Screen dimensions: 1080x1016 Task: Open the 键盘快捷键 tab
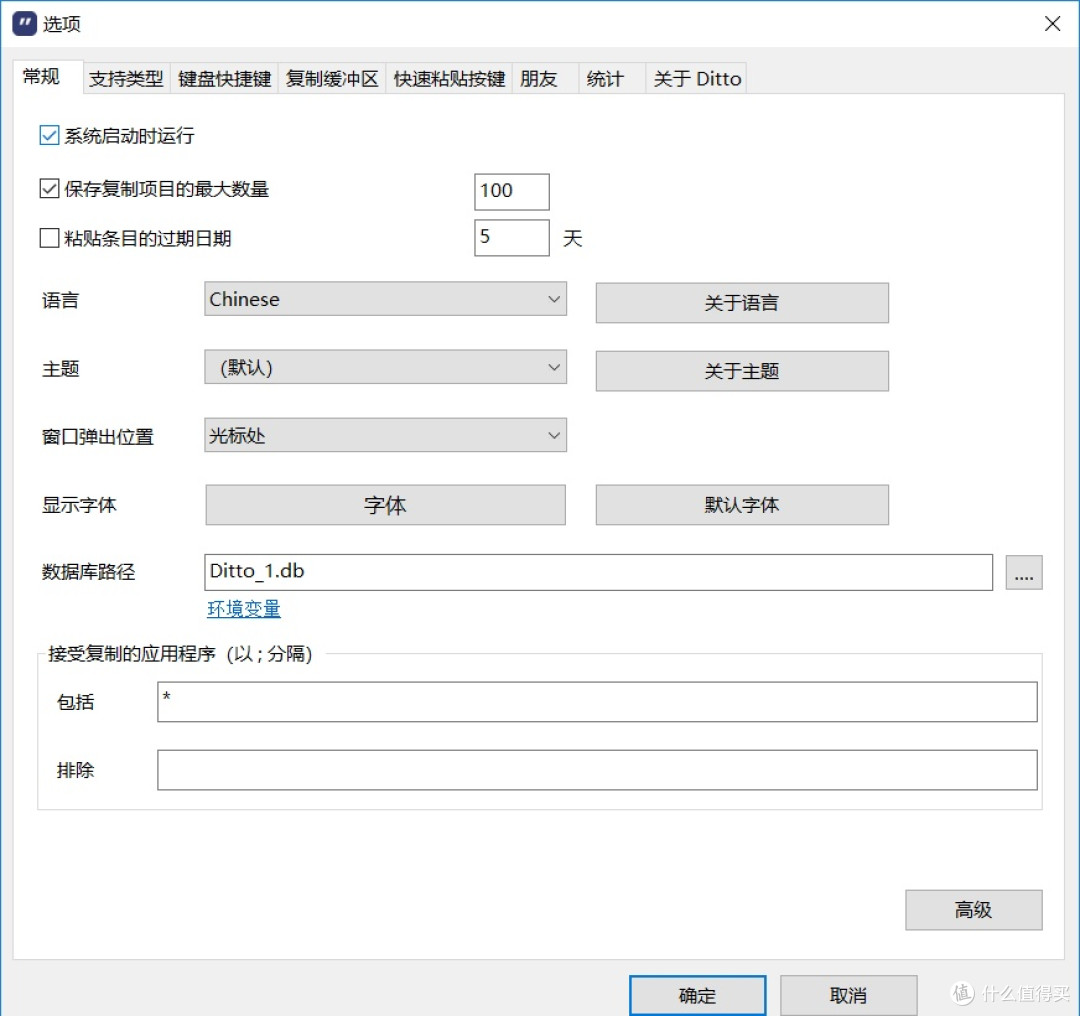[224, 79]
